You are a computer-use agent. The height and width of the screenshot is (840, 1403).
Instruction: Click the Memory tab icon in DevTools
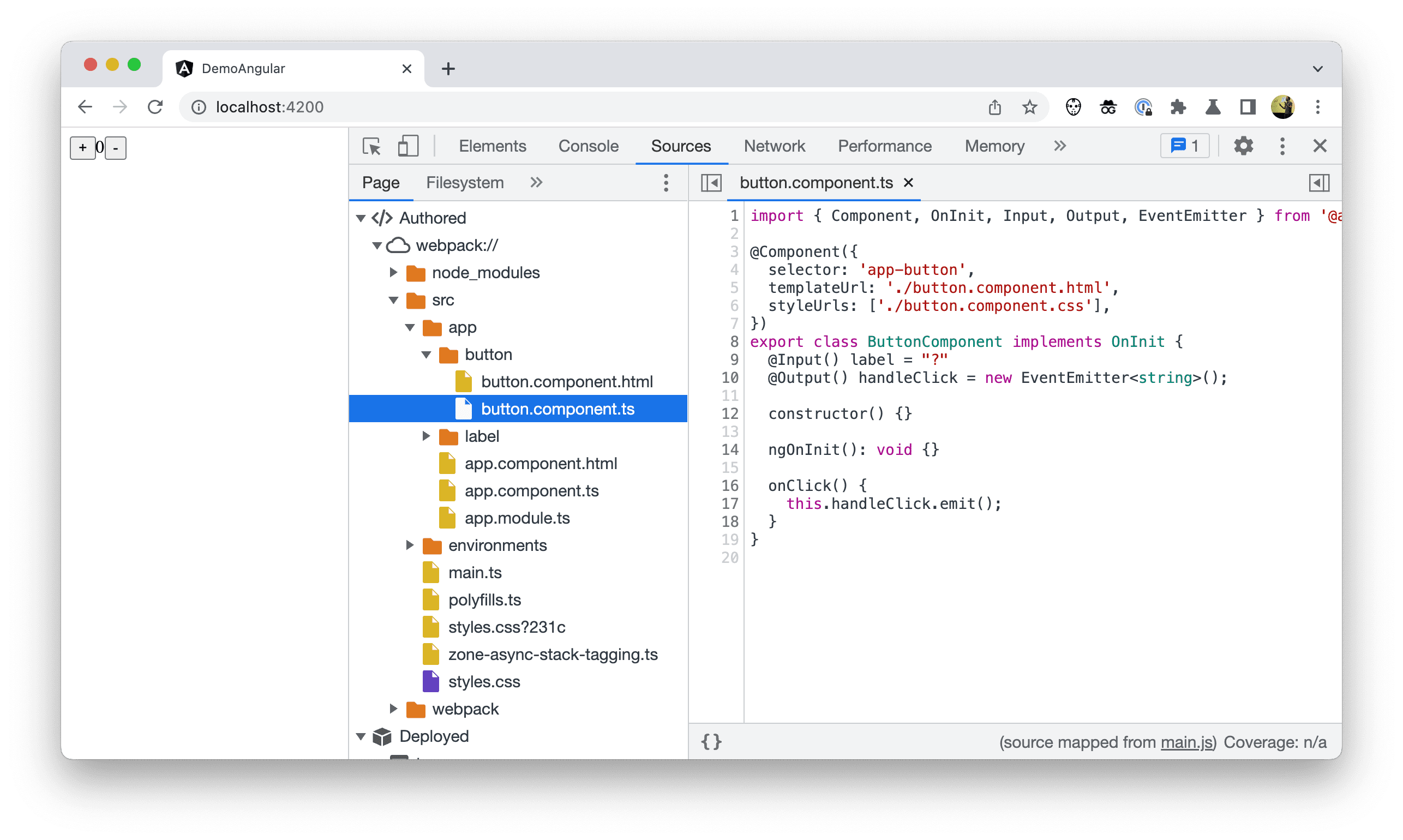coord(993,146)
